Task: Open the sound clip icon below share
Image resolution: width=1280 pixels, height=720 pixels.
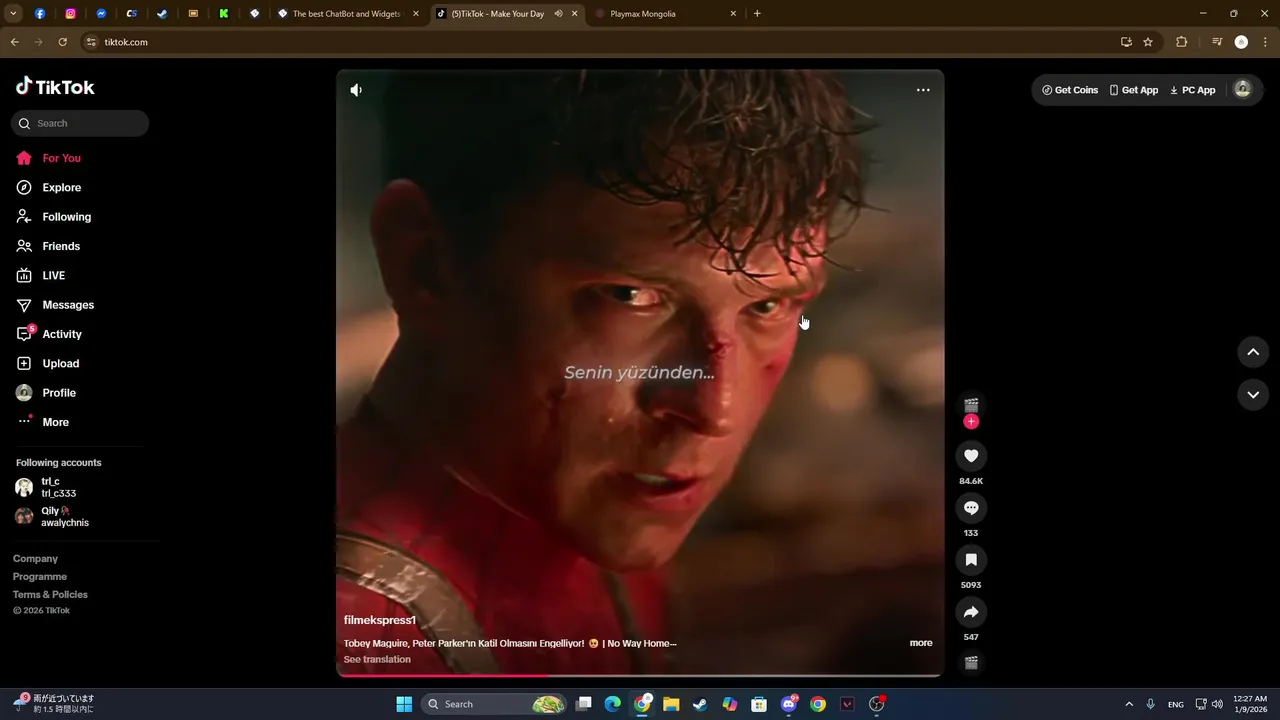Action: (971, 662)
